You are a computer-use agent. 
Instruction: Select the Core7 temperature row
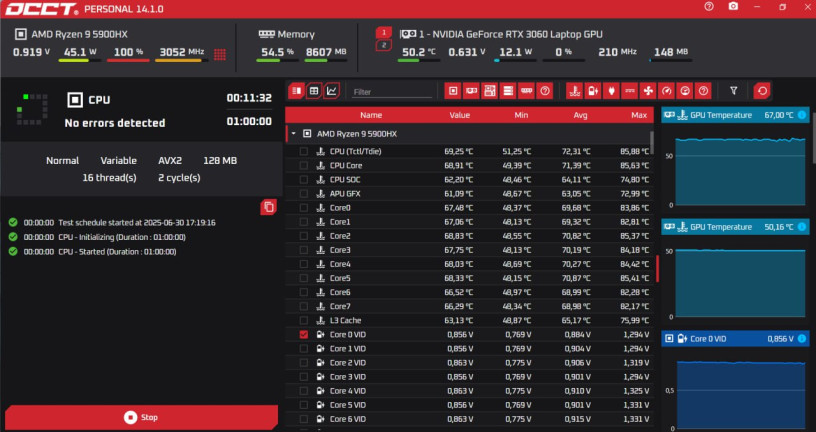469,306
